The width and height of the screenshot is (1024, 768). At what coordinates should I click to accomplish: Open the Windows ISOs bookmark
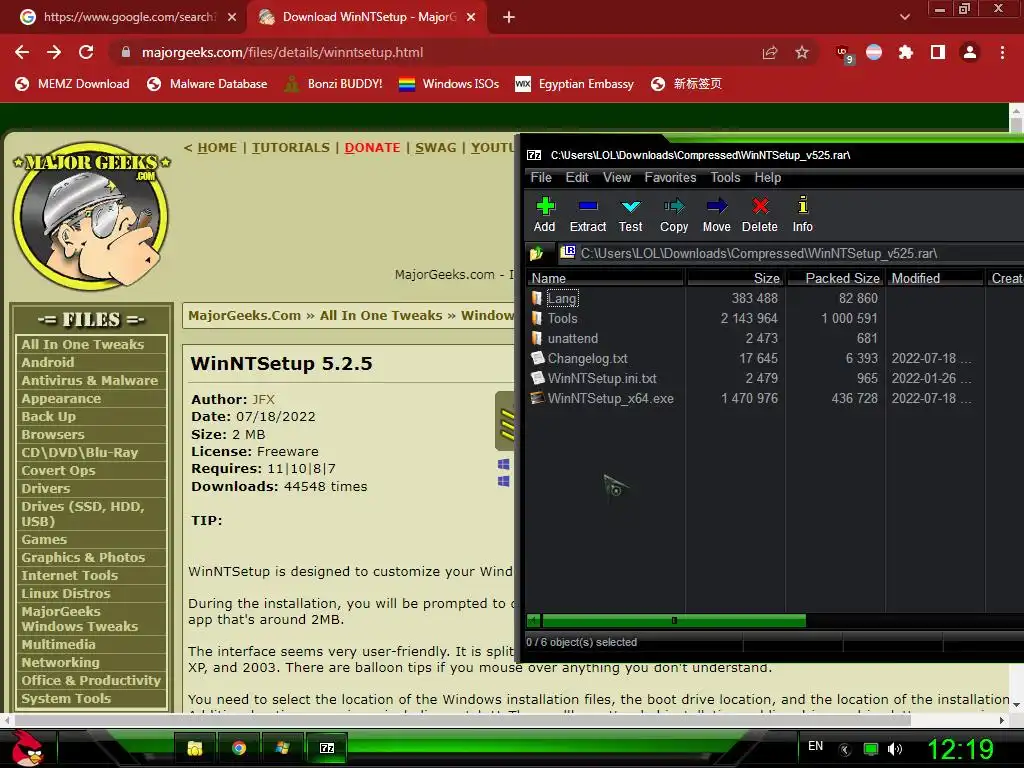[x=449, y=84]
